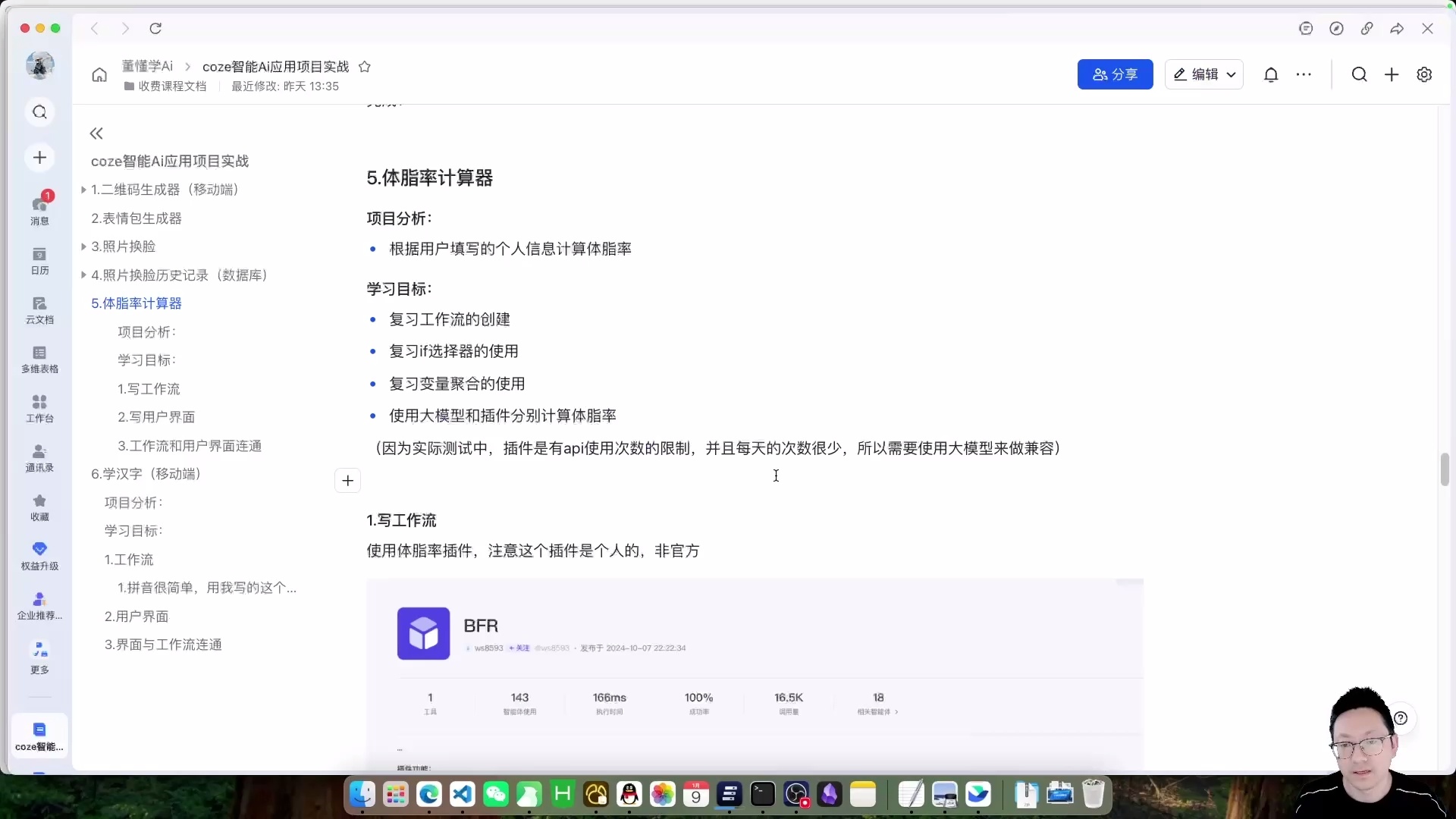Viewport: 1456px width, 819px height.
Task: Open the settings gear in the top bar
Action: click(1424, 74)
